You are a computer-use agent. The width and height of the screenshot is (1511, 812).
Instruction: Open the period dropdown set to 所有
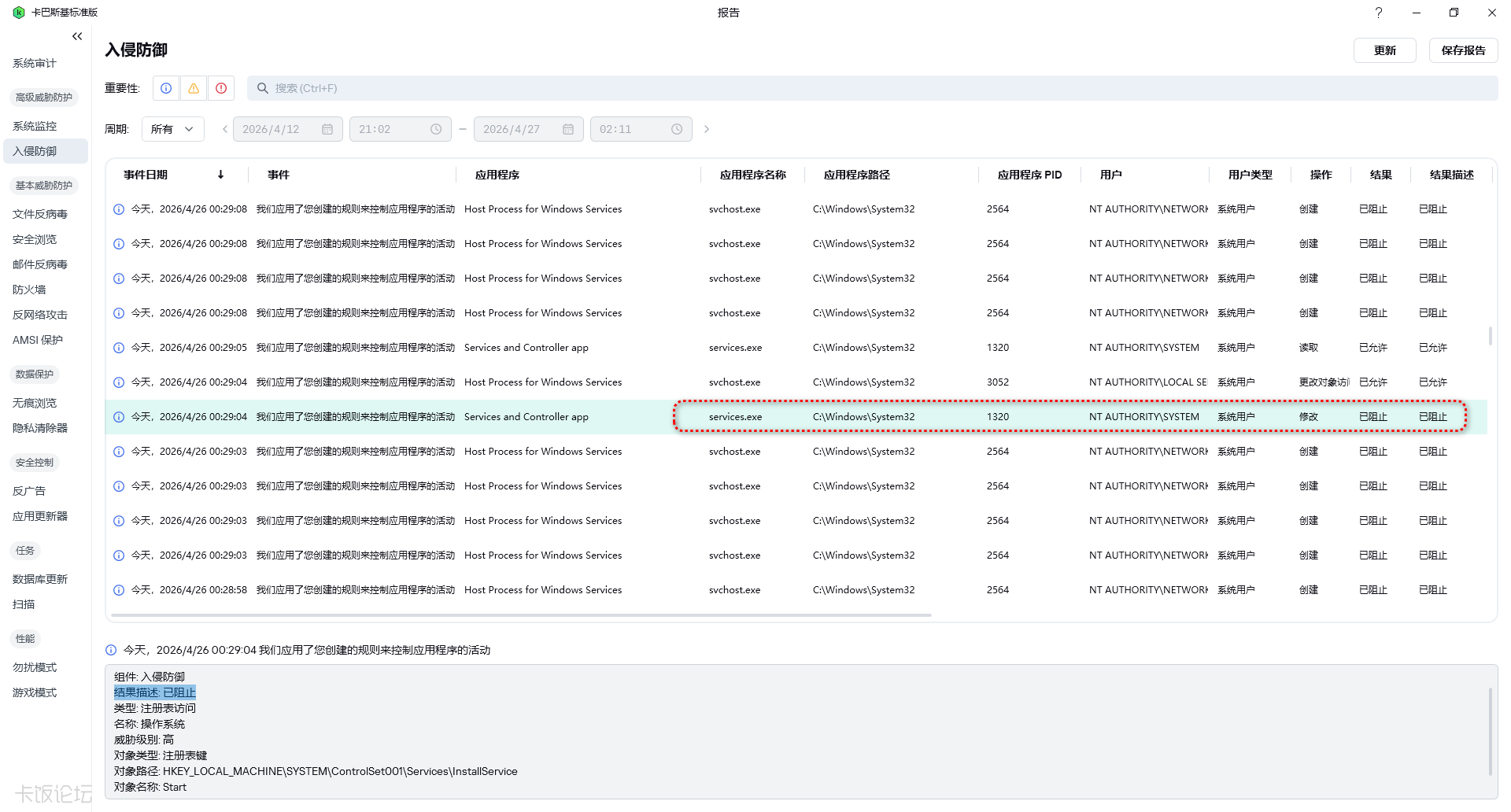173,129
